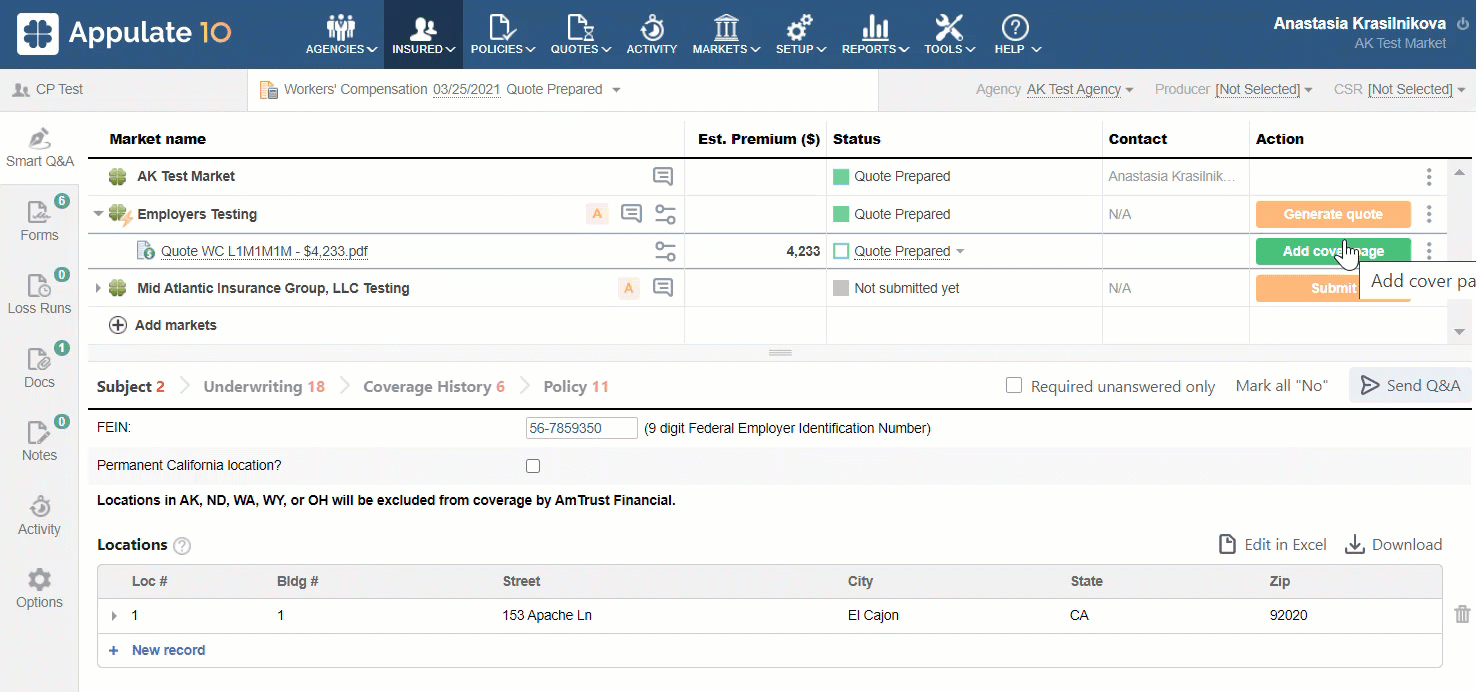Expand the Mid Atlantic Insurance Group row

click(x=98, y=288)
